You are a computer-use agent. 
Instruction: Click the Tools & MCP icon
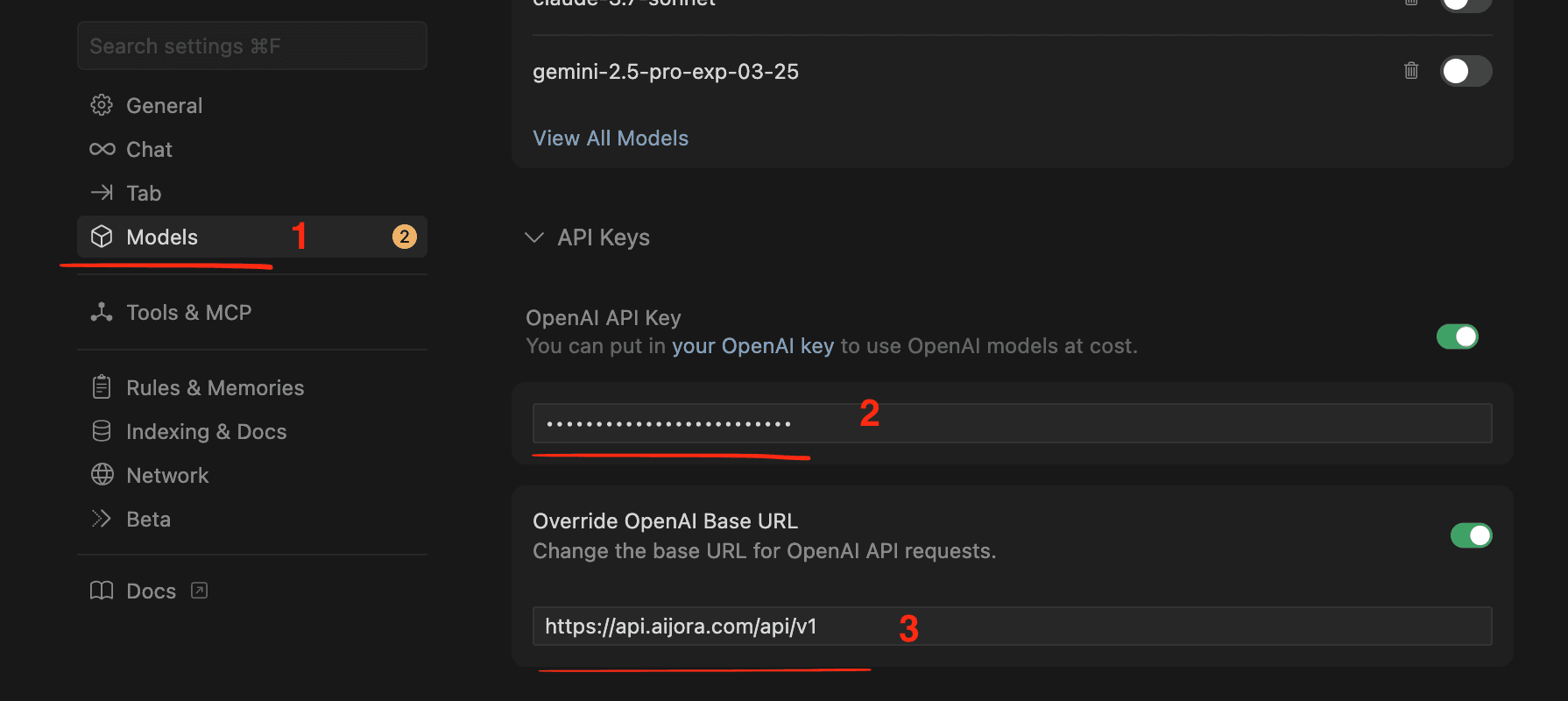[x=102, y=312]
